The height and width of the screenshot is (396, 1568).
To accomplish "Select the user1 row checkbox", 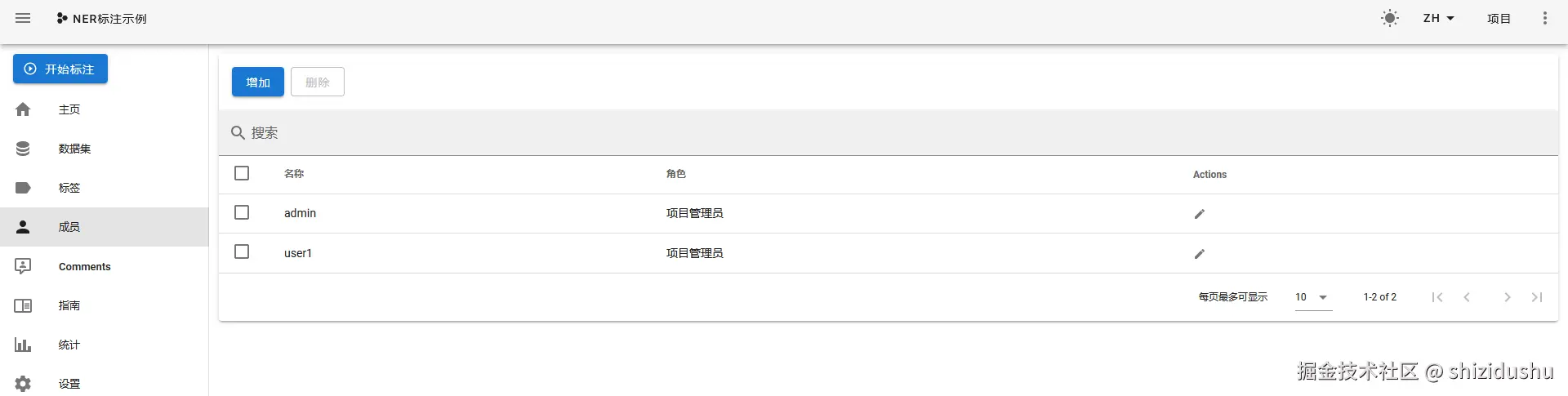I will (242, 251).
